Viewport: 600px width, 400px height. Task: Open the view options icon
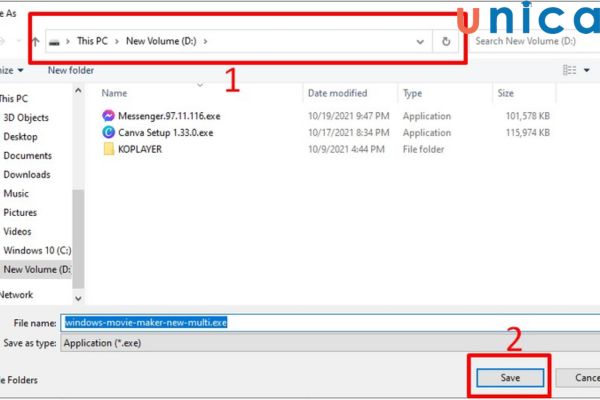[x=569, y=70]
